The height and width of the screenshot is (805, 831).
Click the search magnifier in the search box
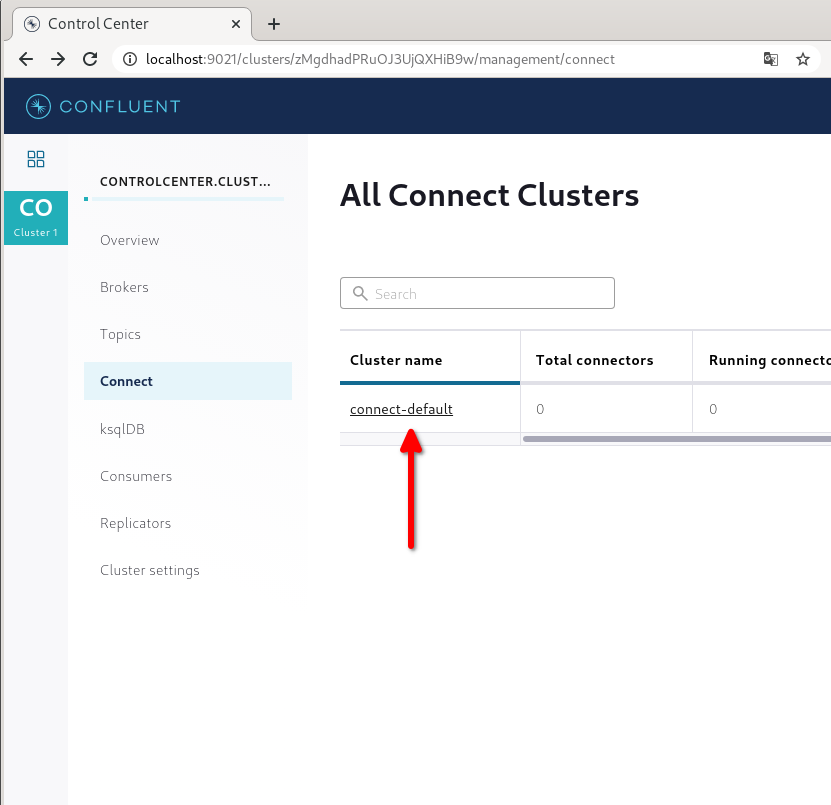coord(360,293)
